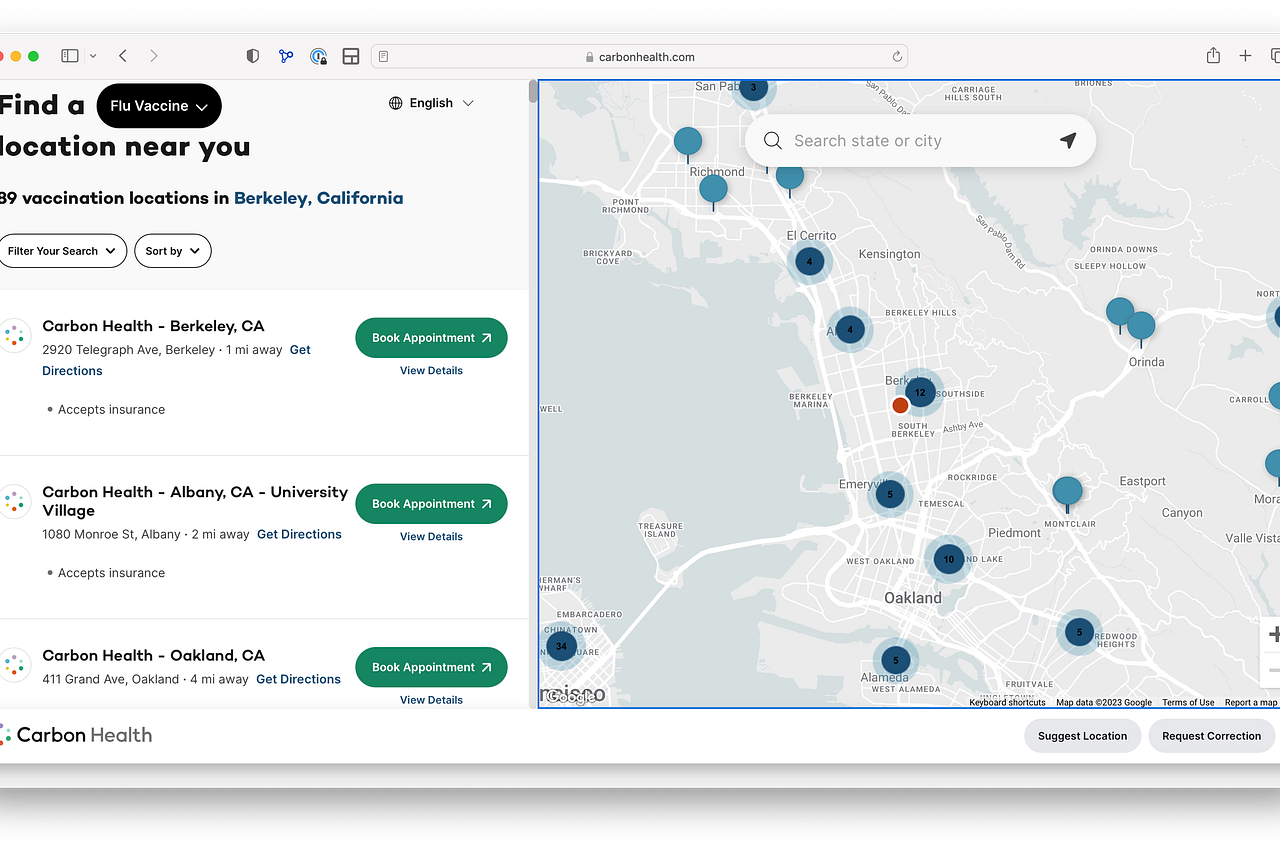Get Directions to 1080 Monroe St
This screenshot has width=1280, height=853.
point(299,534)
